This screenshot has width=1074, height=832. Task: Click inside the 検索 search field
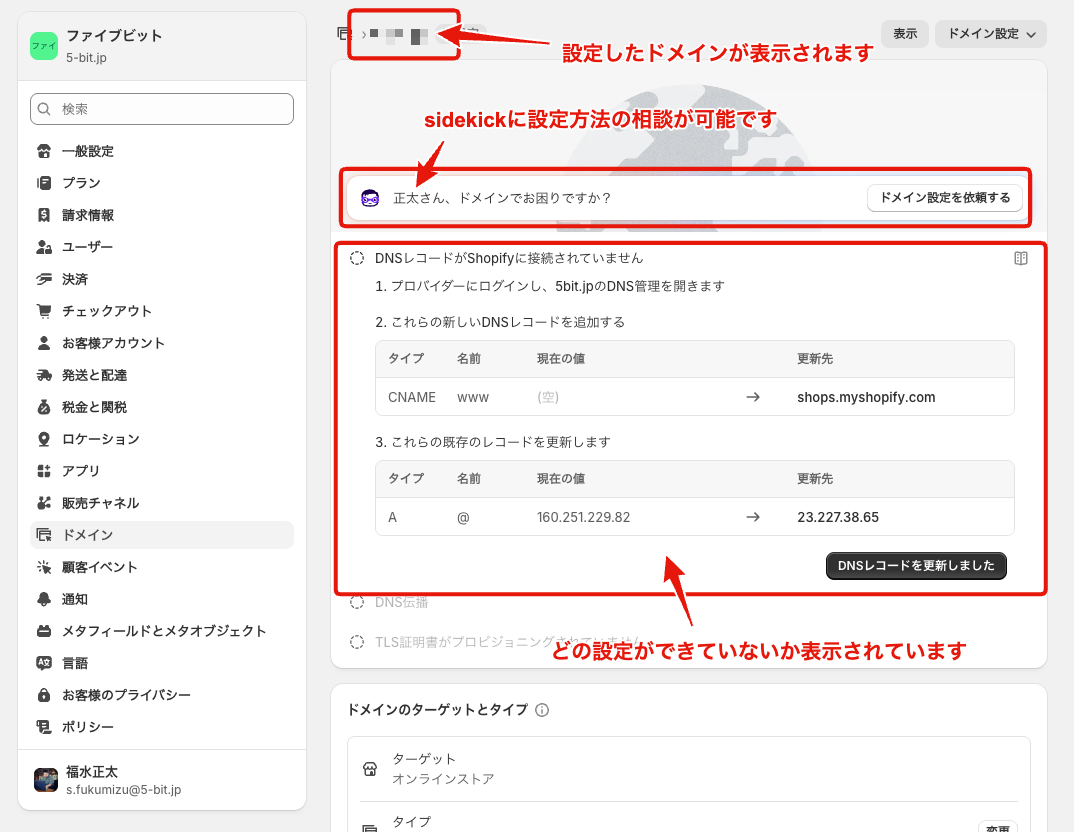pos(161,109)
